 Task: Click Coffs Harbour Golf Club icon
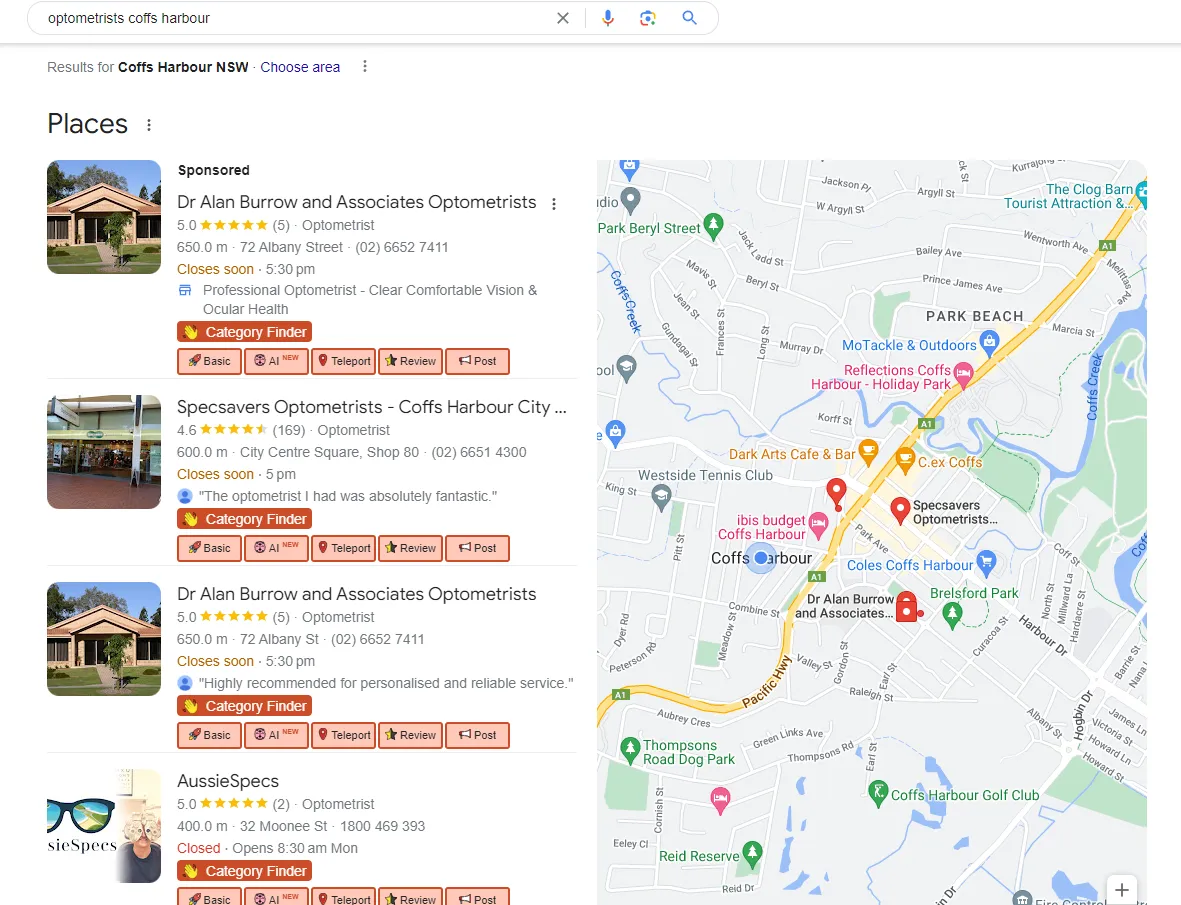(877, 793)
